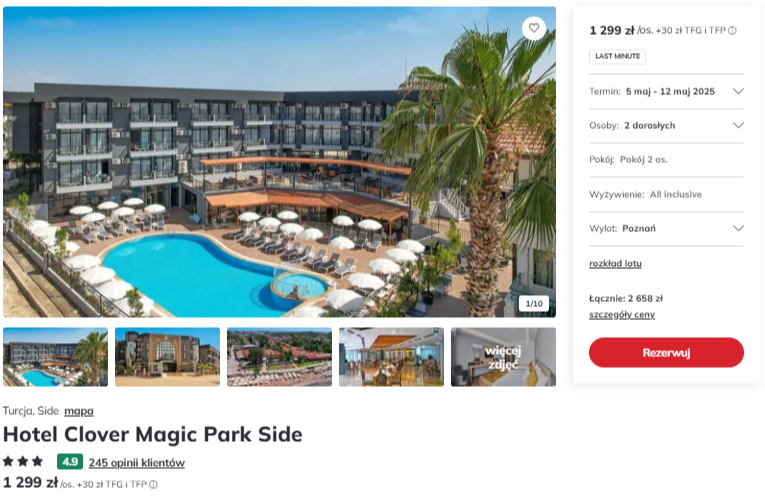This screenshot has width=765, height=497.
Task: Add hotel to favorites with heart icon
Action: [x=533, y=28]
